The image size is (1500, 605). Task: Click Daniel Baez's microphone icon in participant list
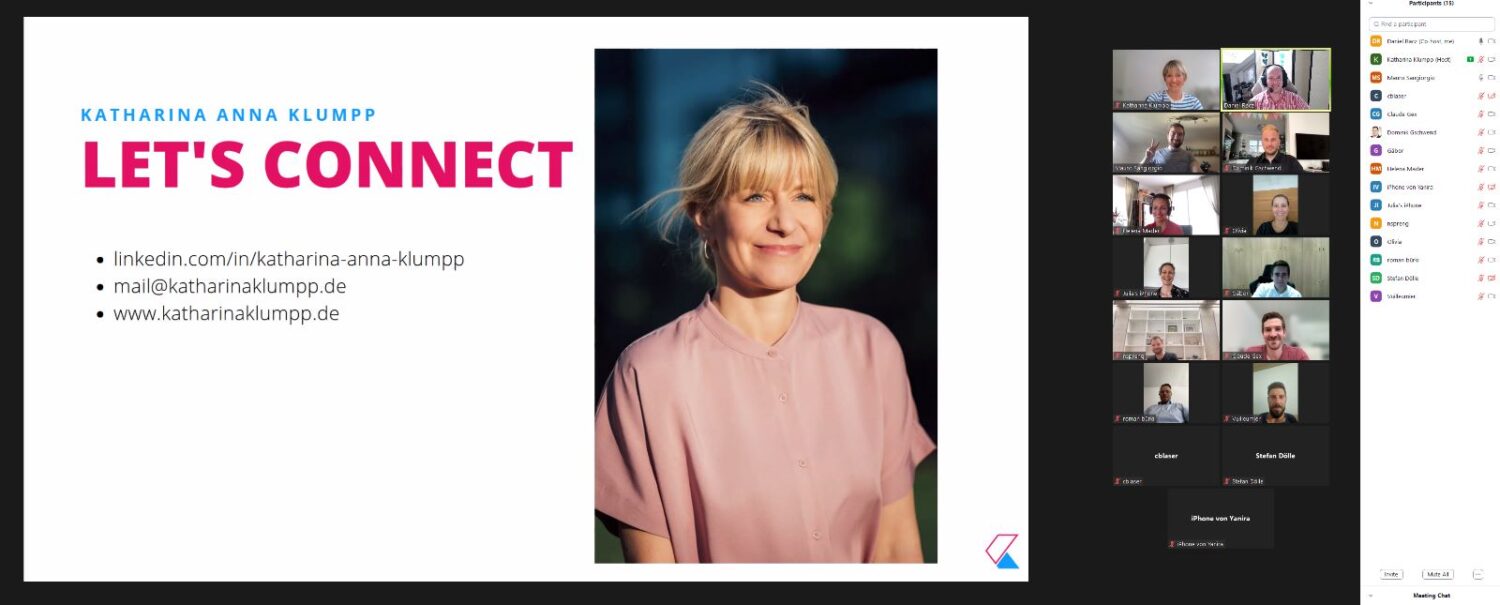[x=1481, y=41]
